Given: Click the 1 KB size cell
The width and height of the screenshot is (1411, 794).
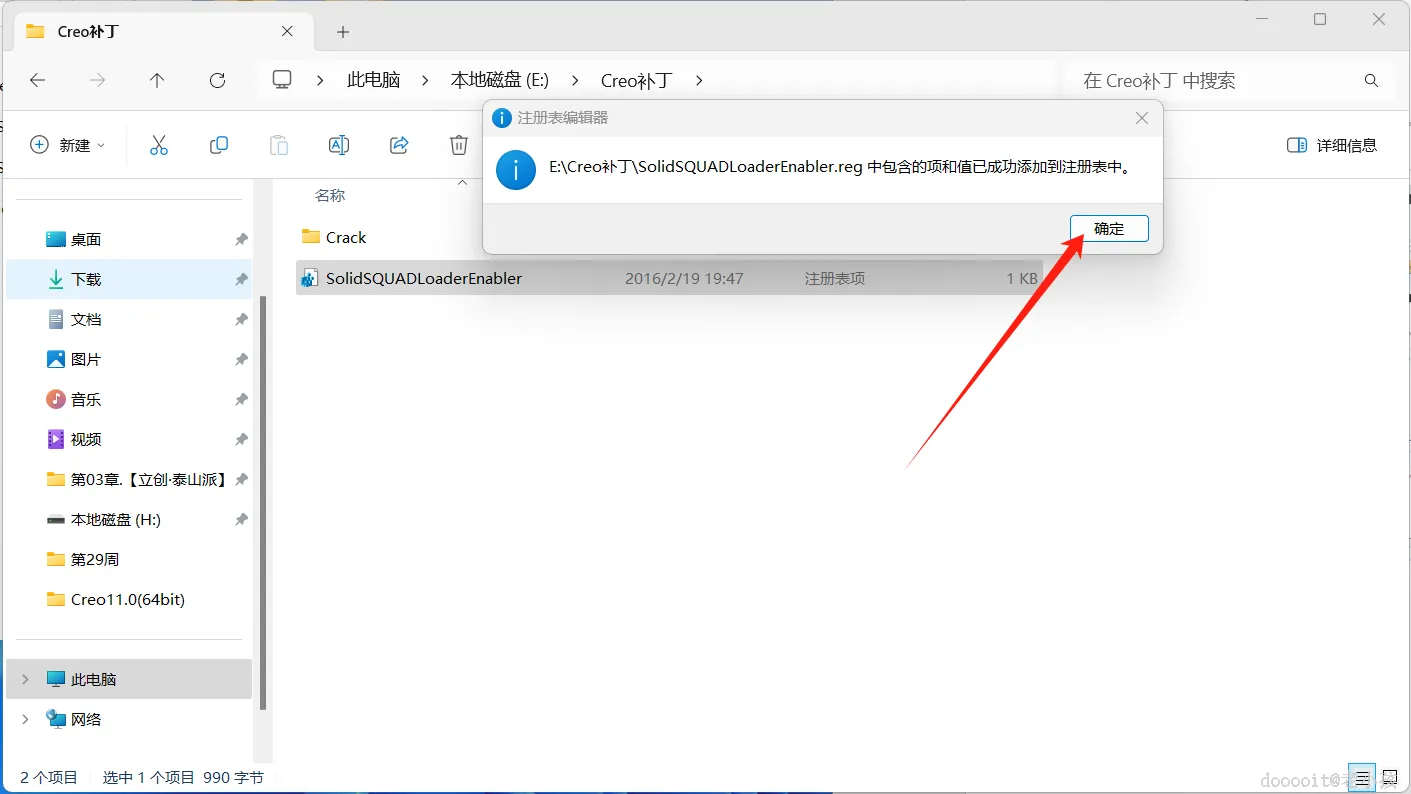Looking at the screenshot, I should pos(1022,279).
